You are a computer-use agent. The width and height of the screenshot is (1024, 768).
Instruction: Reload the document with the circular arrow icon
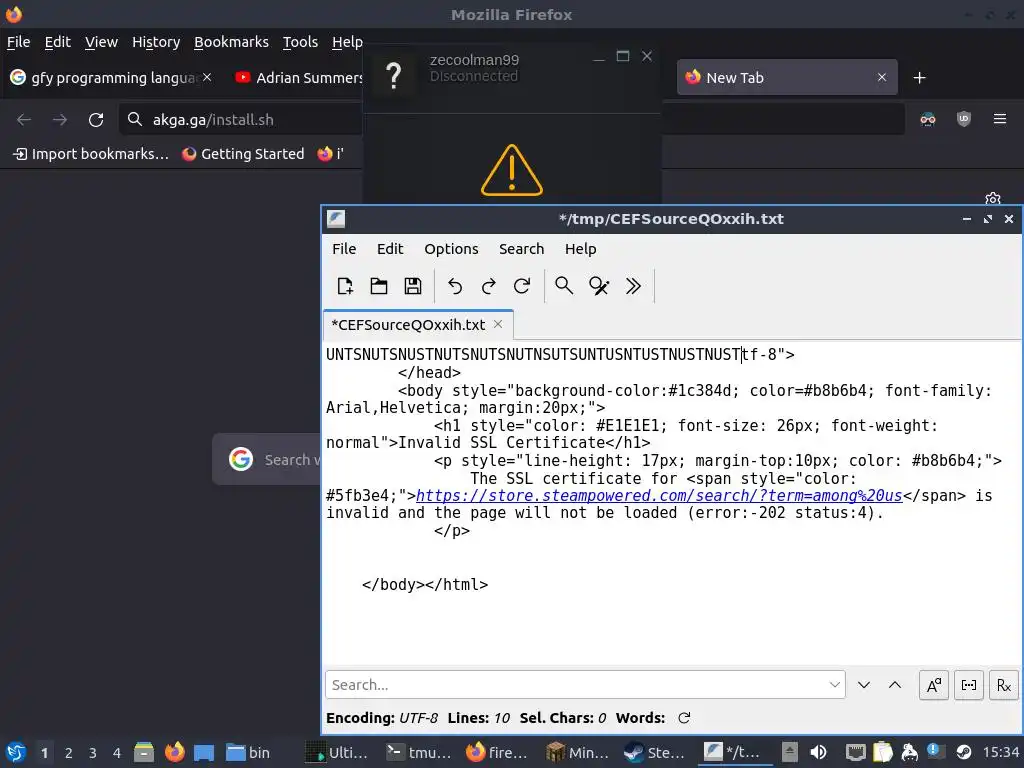pyautogui.click(x=522, y=286)
